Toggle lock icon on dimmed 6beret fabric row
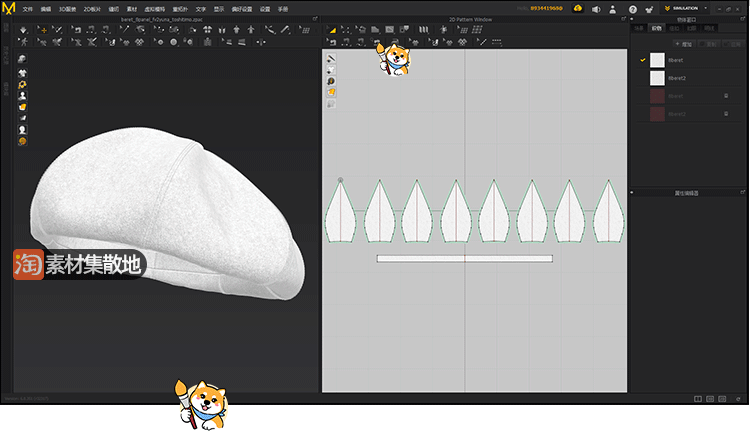Screen dimensions: 750x432 (726, 96)
